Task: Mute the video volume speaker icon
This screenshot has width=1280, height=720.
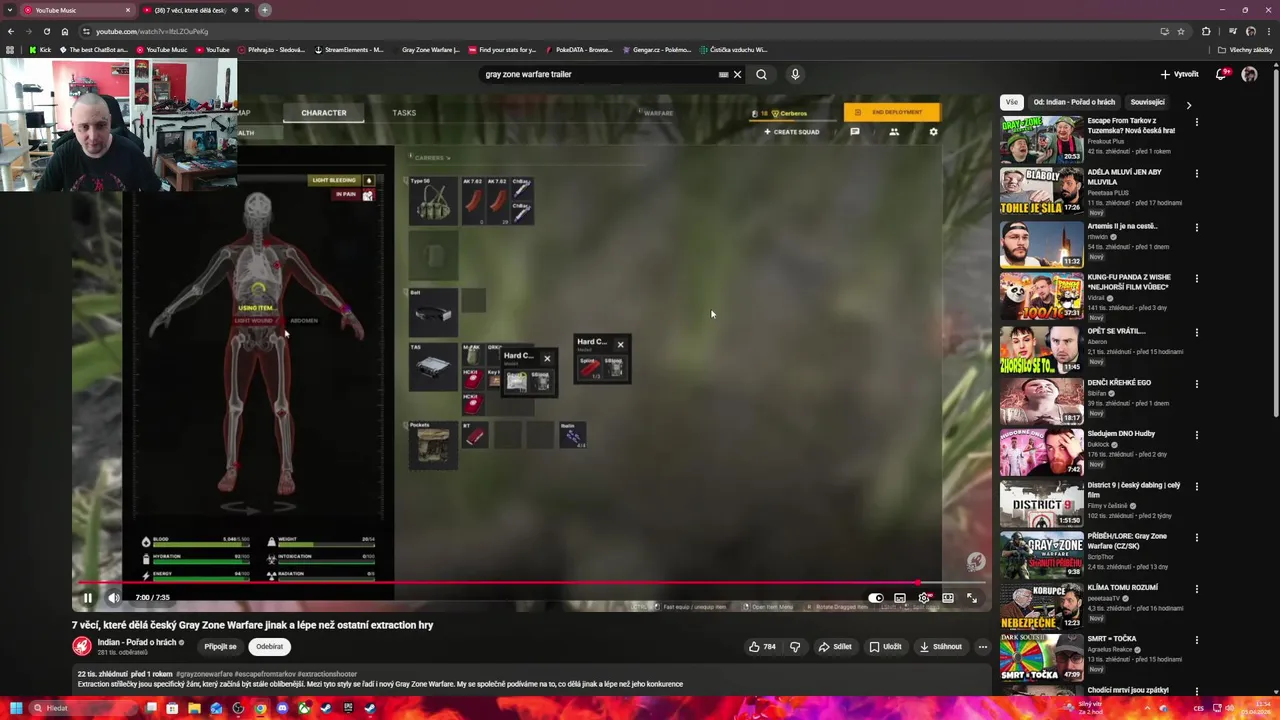Action: coord(113,598)
